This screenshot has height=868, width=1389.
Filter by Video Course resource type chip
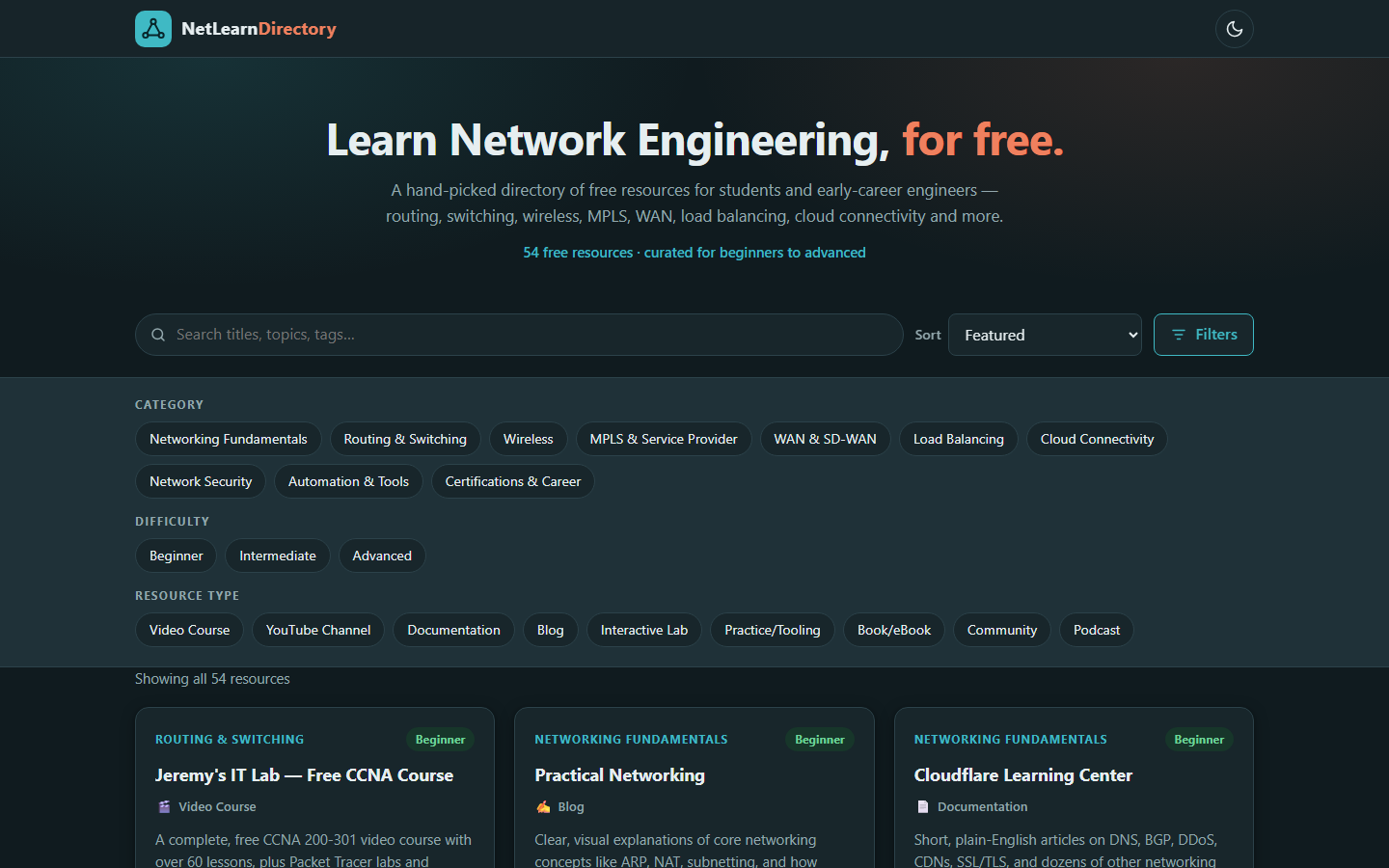[190, 630]
